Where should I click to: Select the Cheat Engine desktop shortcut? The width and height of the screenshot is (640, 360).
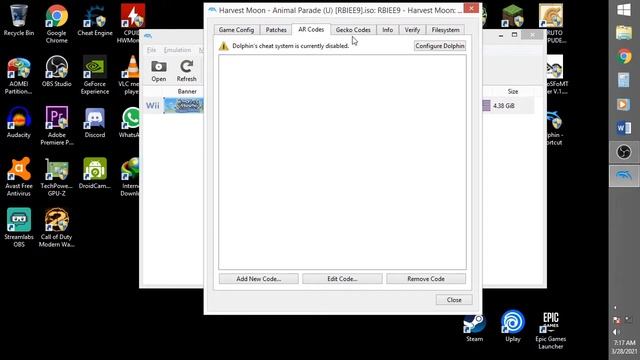(95, 20)
